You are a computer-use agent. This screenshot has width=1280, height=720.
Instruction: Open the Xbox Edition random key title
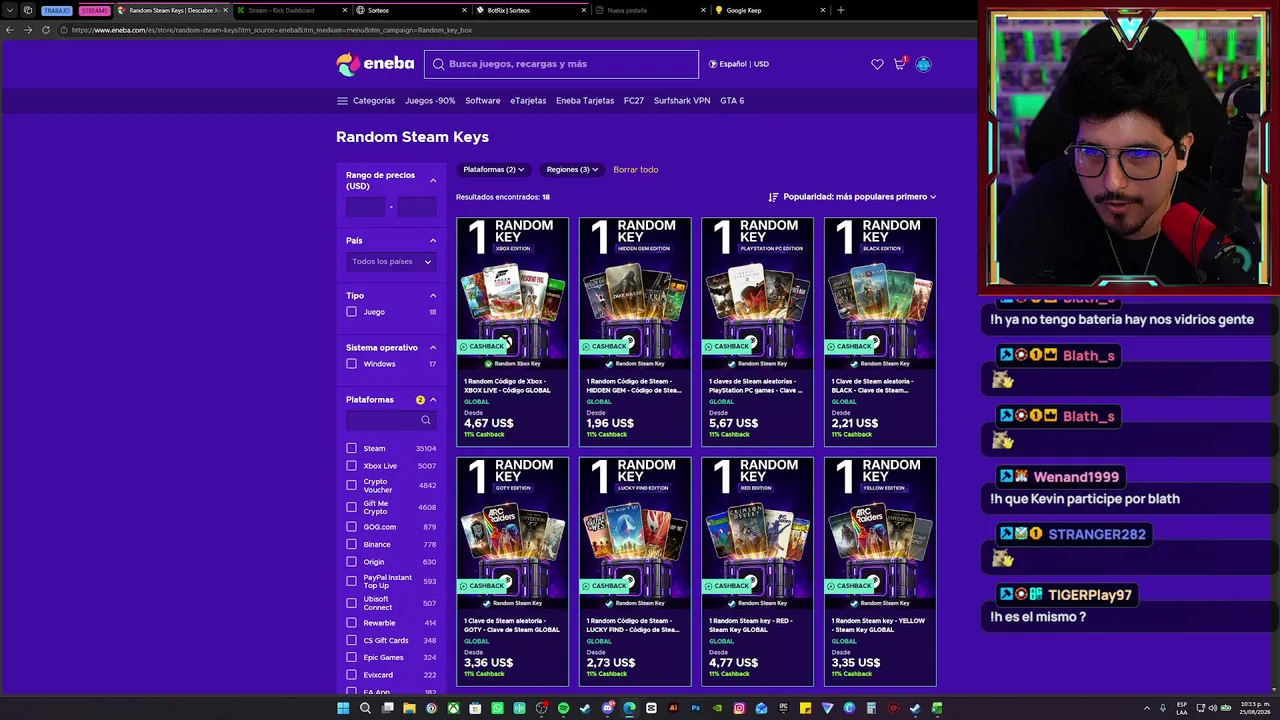[507, 386]
